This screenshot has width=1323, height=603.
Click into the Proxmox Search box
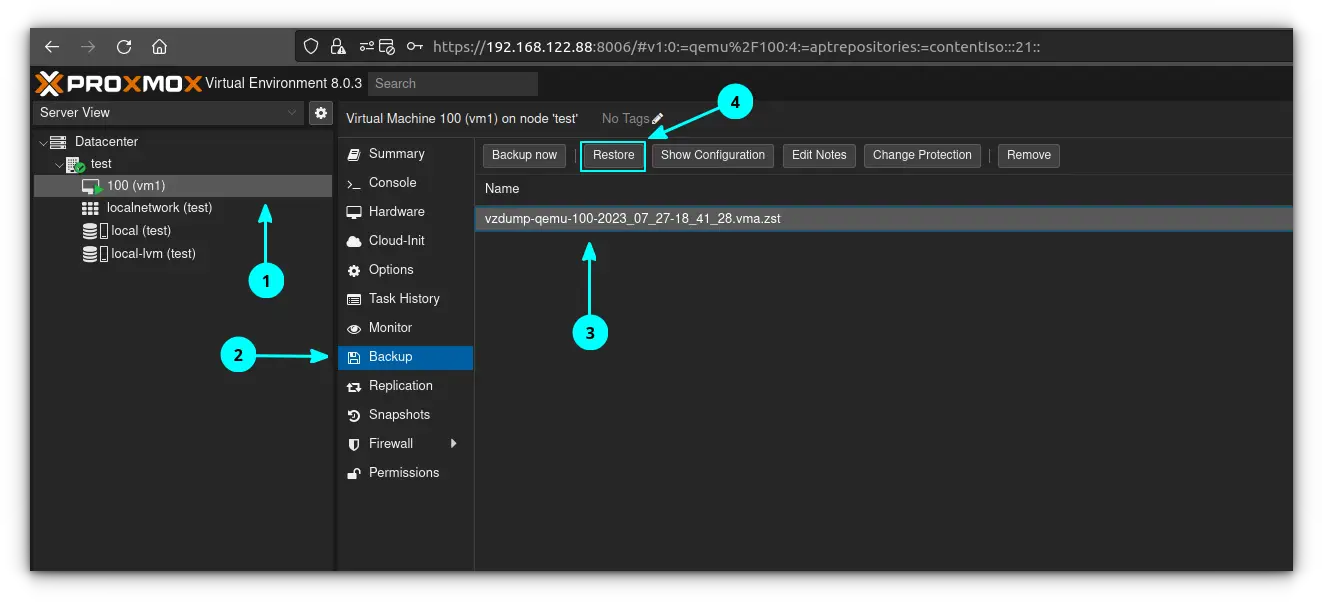pyautogui.click(x=452, y=84)
